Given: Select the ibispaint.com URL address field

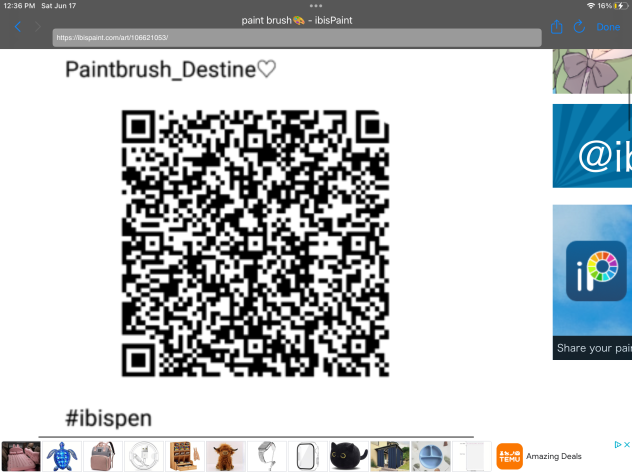Looking at the screenshot, I should [297, 37].
